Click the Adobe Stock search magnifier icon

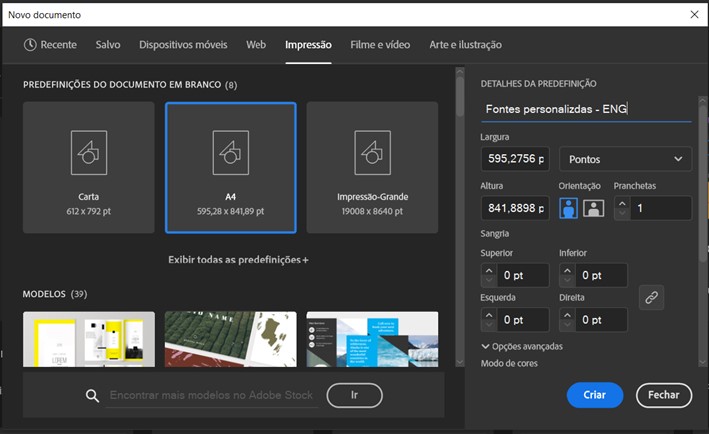pos(92,396)
